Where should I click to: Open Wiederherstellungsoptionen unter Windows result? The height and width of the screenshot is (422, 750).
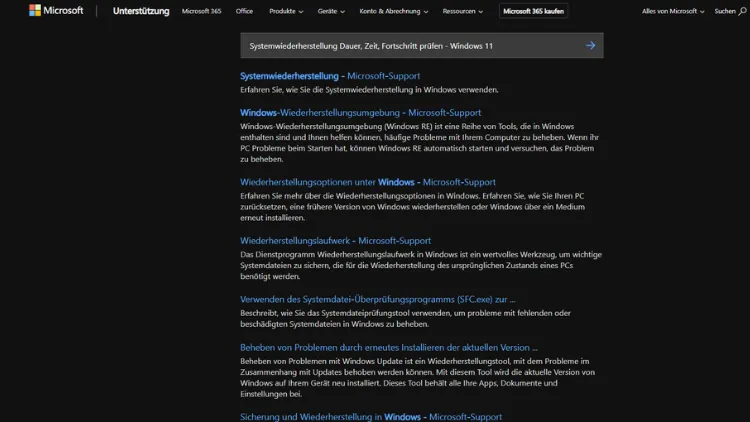pos(368,182)
